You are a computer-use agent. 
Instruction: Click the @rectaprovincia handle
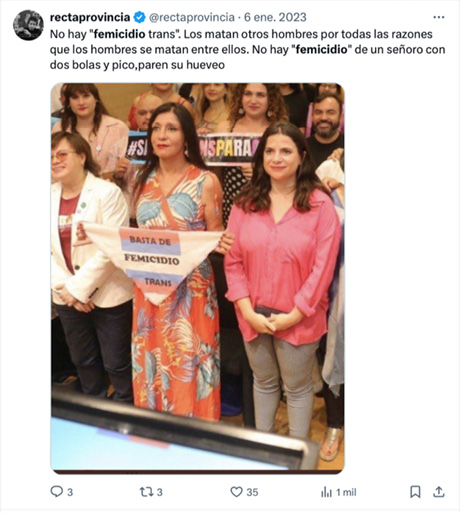click(x=192, y=17)
